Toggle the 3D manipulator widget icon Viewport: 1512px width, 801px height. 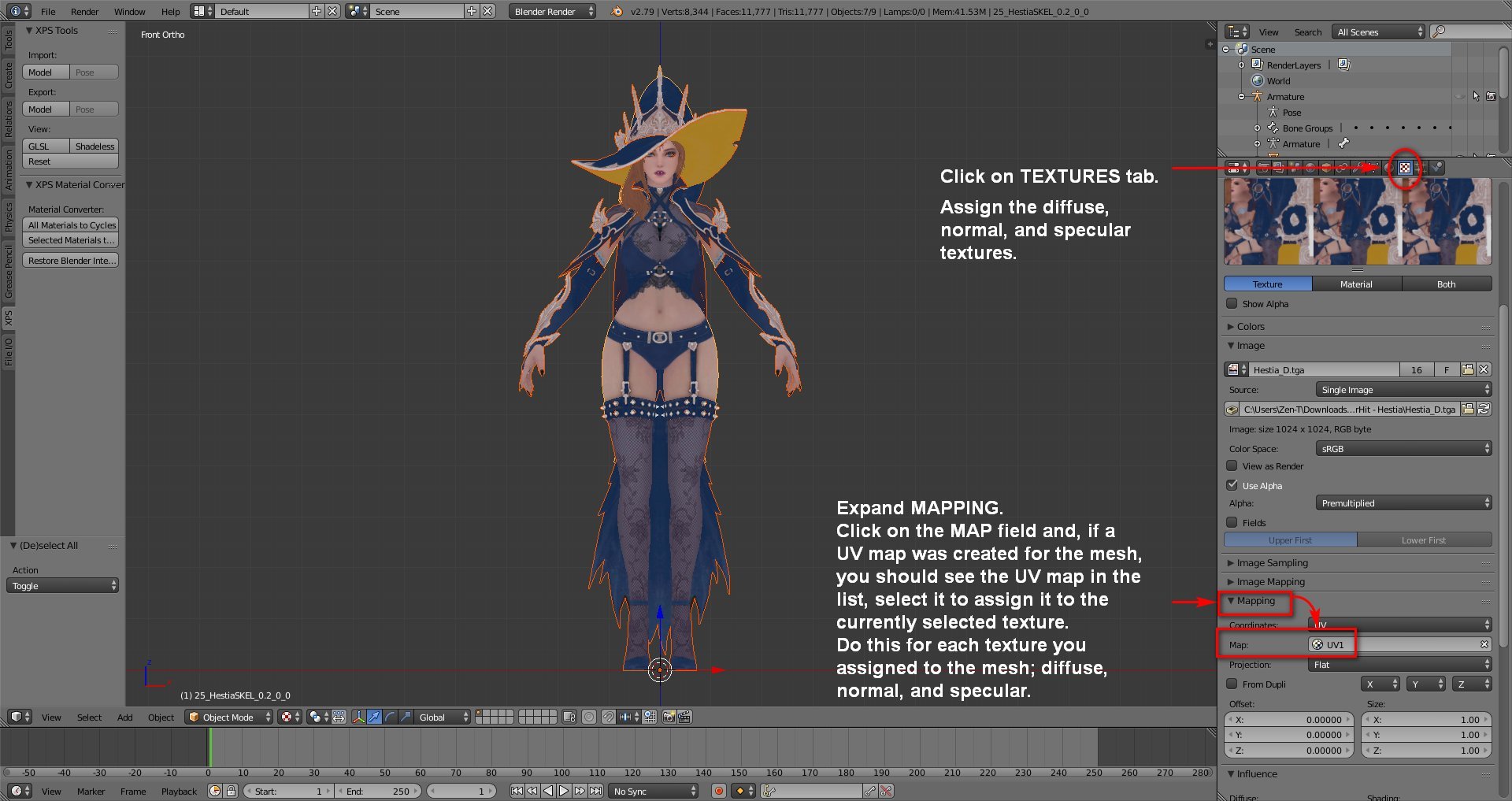click(358, 717)
